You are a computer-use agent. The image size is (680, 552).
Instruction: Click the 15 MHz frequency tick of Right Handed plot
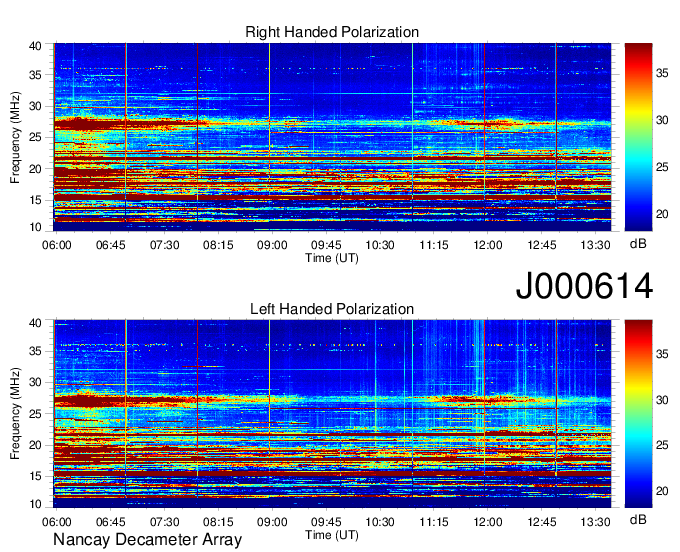pyautogui.click(x=35, y=200)
